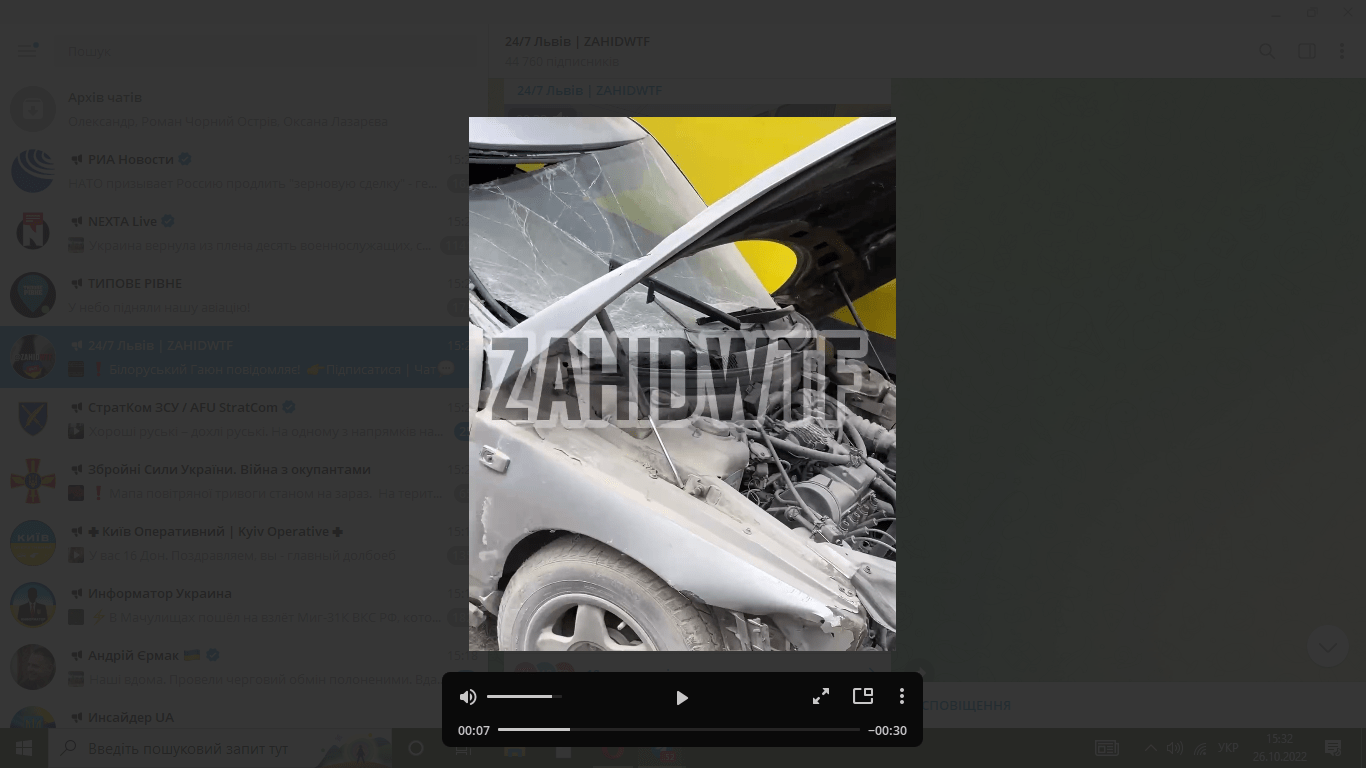Screen dimensions: 1366x768
Task: Jump to latest messages with the down arrow
Action: click(x=1328, y=647)
